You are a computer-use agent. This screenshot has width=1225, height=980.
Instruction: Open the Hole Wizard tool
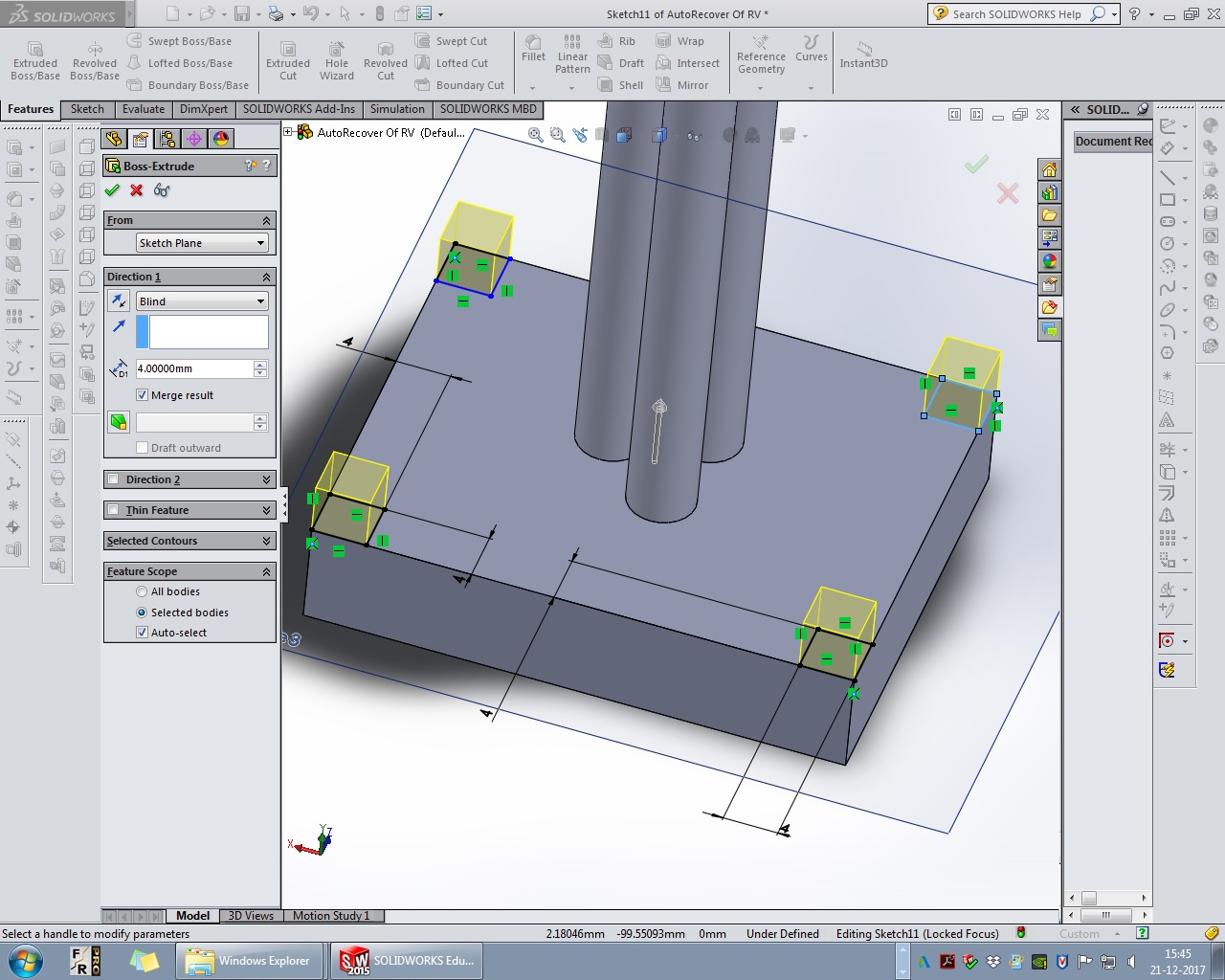[337, 60]
